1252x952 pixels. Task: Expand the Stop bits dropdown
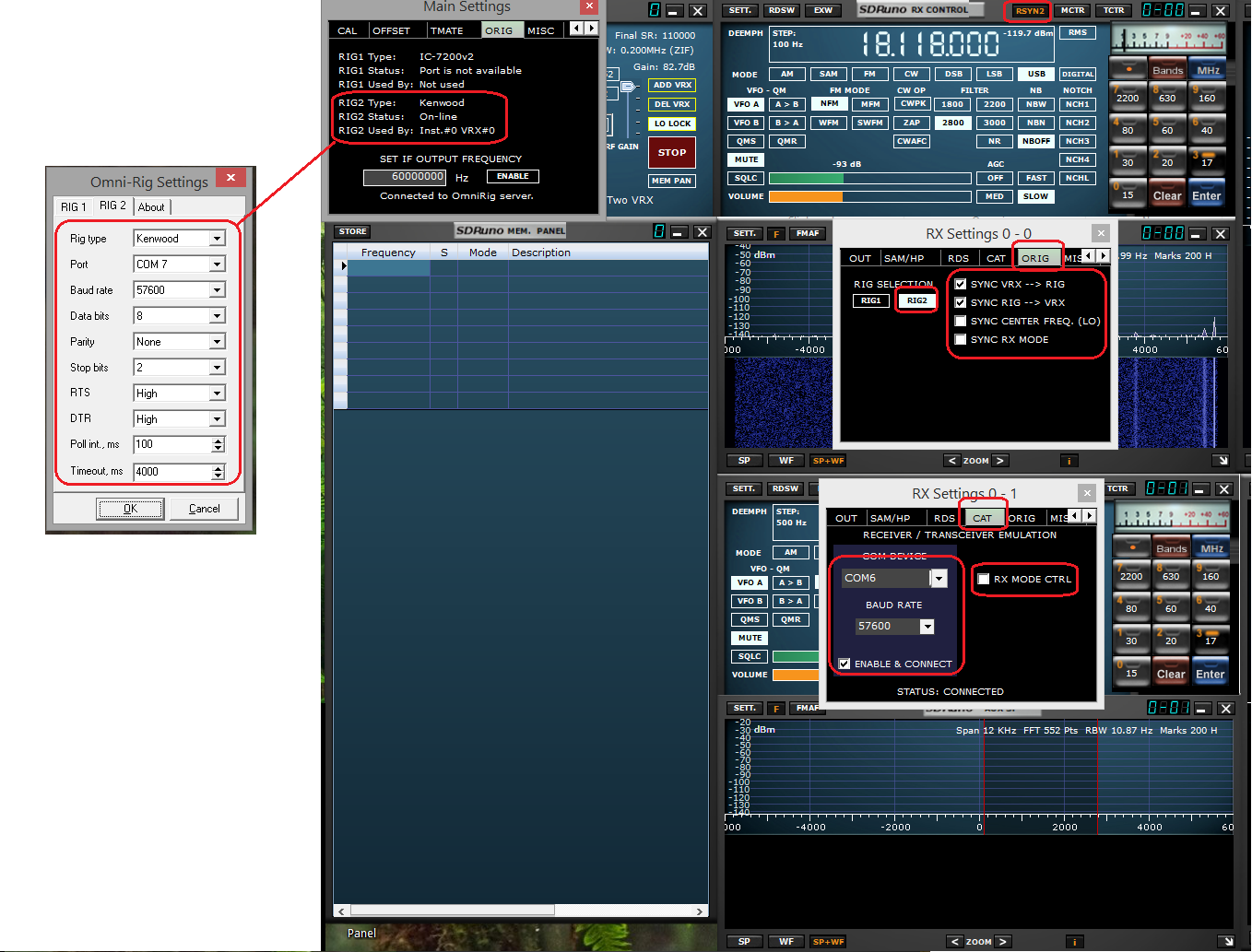pos(218,368)
